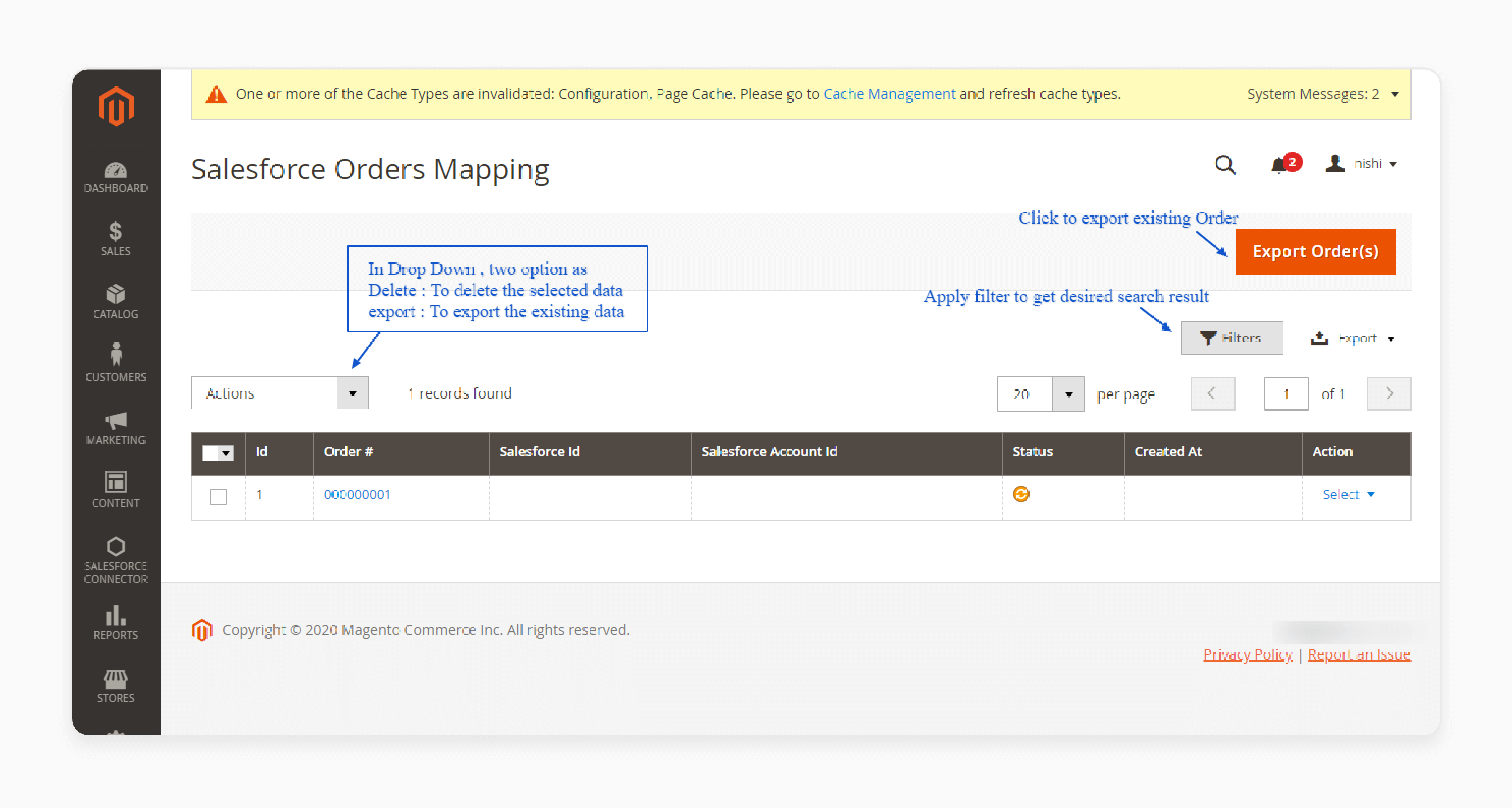Open the Privacy Policy link
The height and width of the screenshot is (808, 1512).
point(1247,655)
